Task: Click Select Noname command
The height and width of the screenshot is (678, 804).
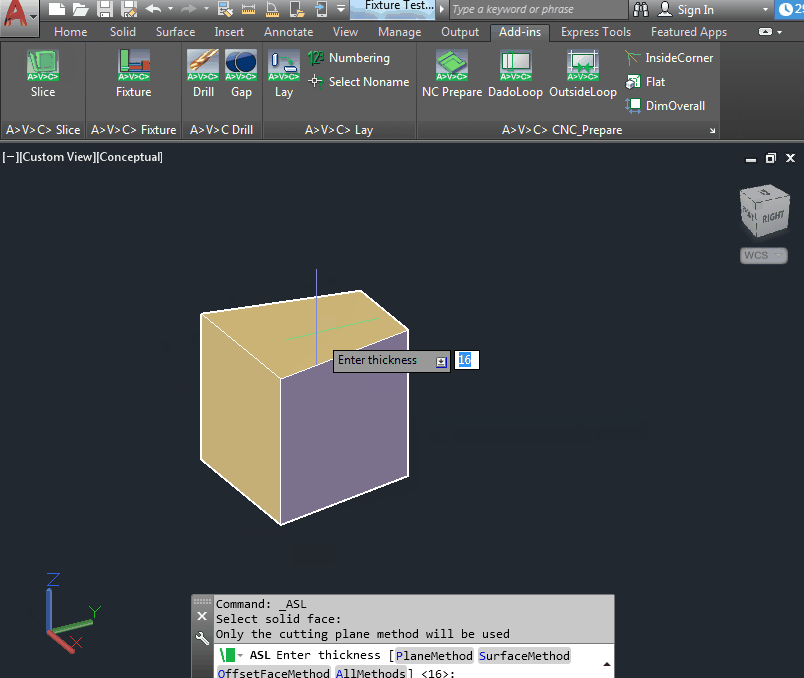Action: coord(359,82)
